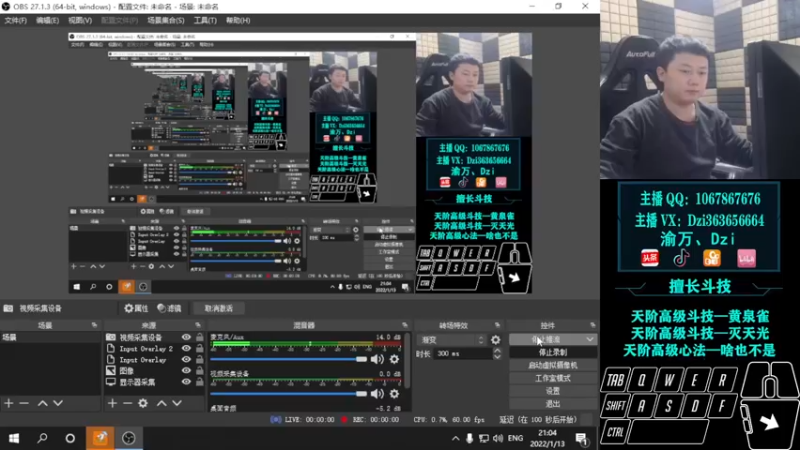Viewport: 800px width, 450px height.
Task: Open the 文件(F) menu
Action: (x=15, y=20)
